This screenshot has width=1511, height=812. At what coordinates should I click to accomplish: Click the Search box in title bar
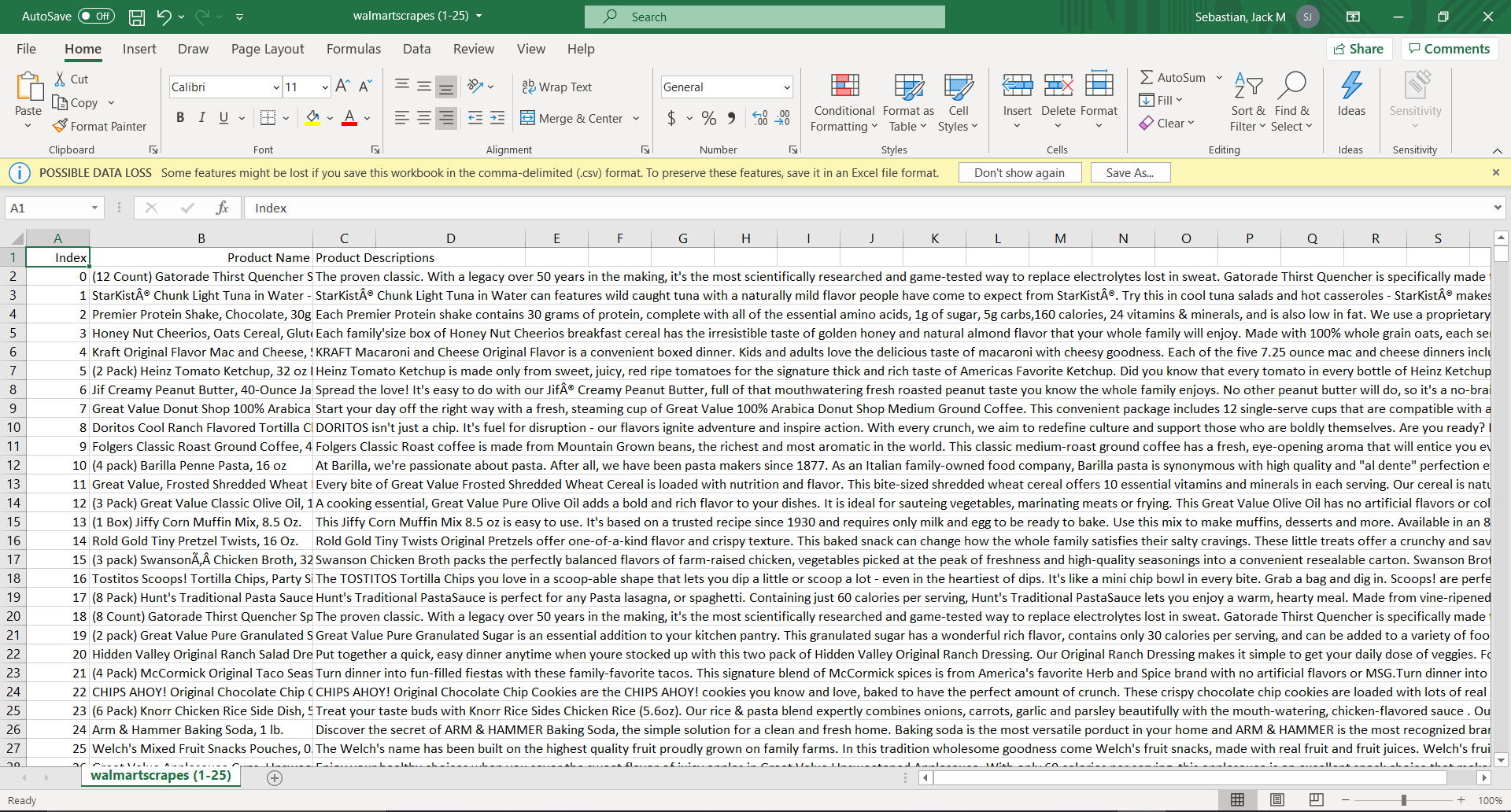click(764, 17)
